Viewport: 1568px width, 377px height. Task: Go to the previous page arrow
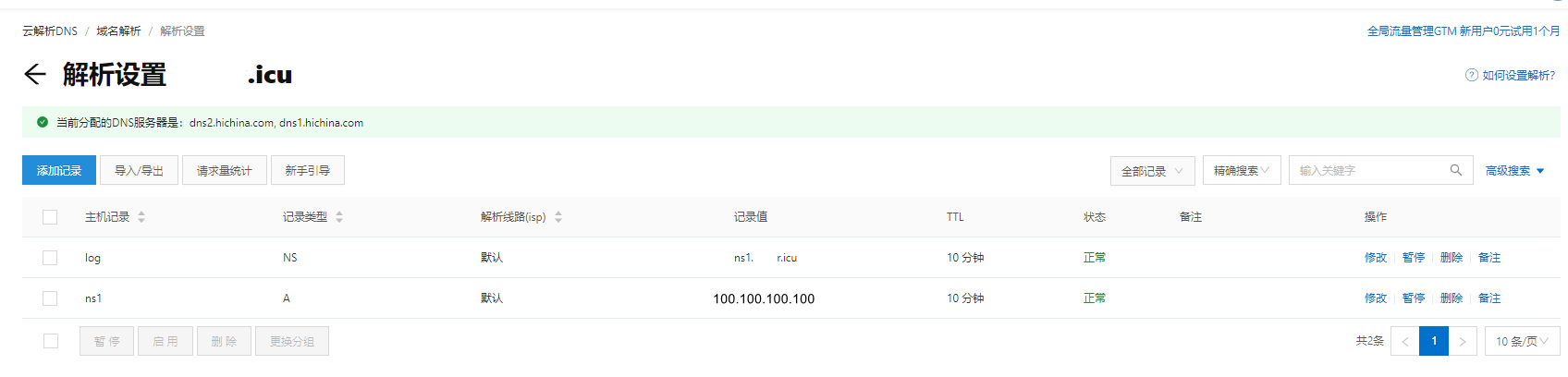pyautogui.click(x=1405, y=341)
